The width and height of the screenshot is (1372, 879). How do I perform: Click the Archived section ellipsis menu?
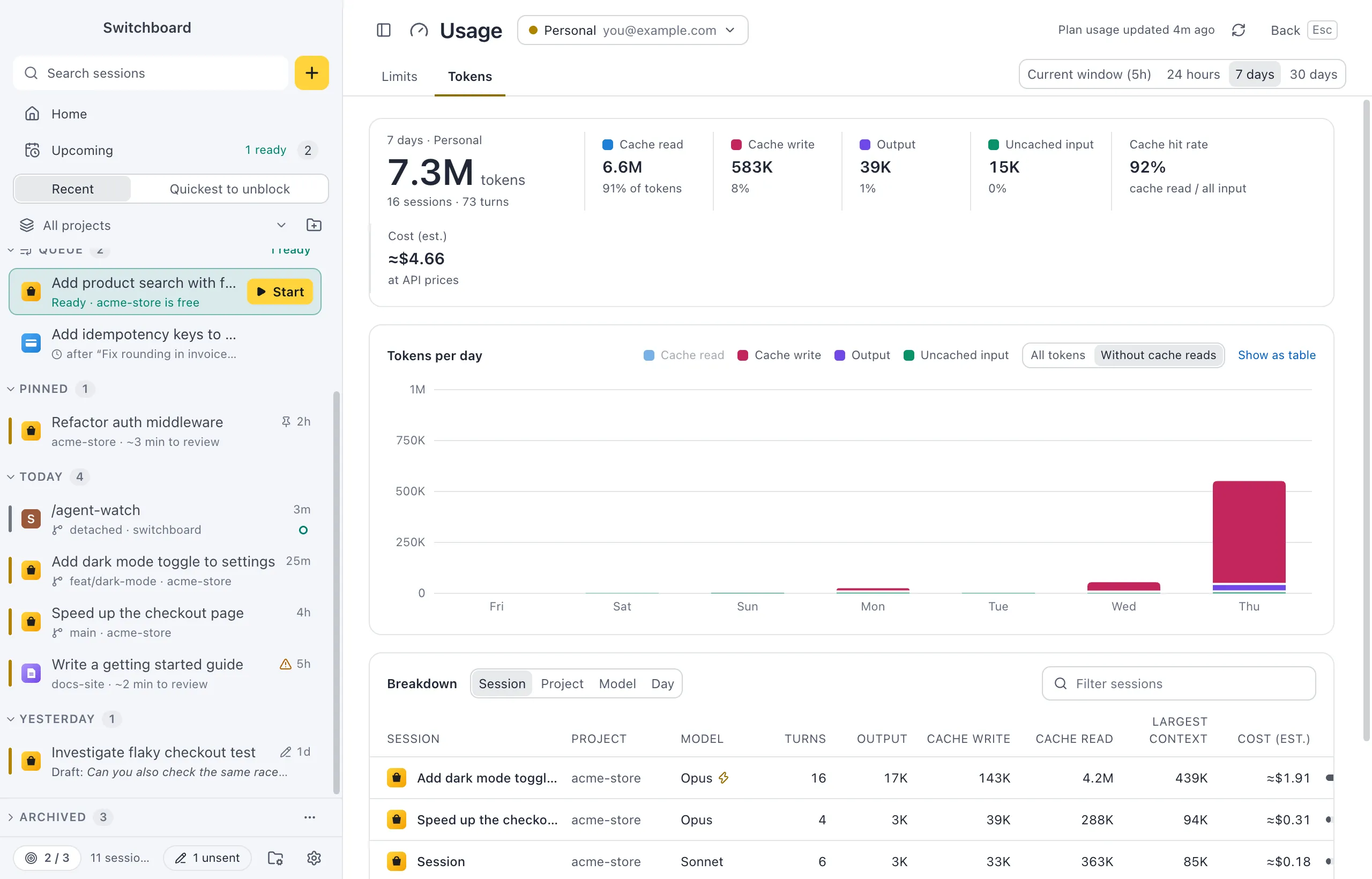coord(309,817)
